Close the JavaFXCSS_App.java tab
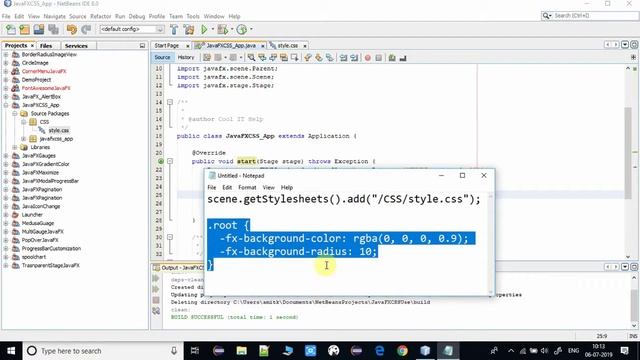The width and height of the screenshot is (640, 360). [263, 46]
